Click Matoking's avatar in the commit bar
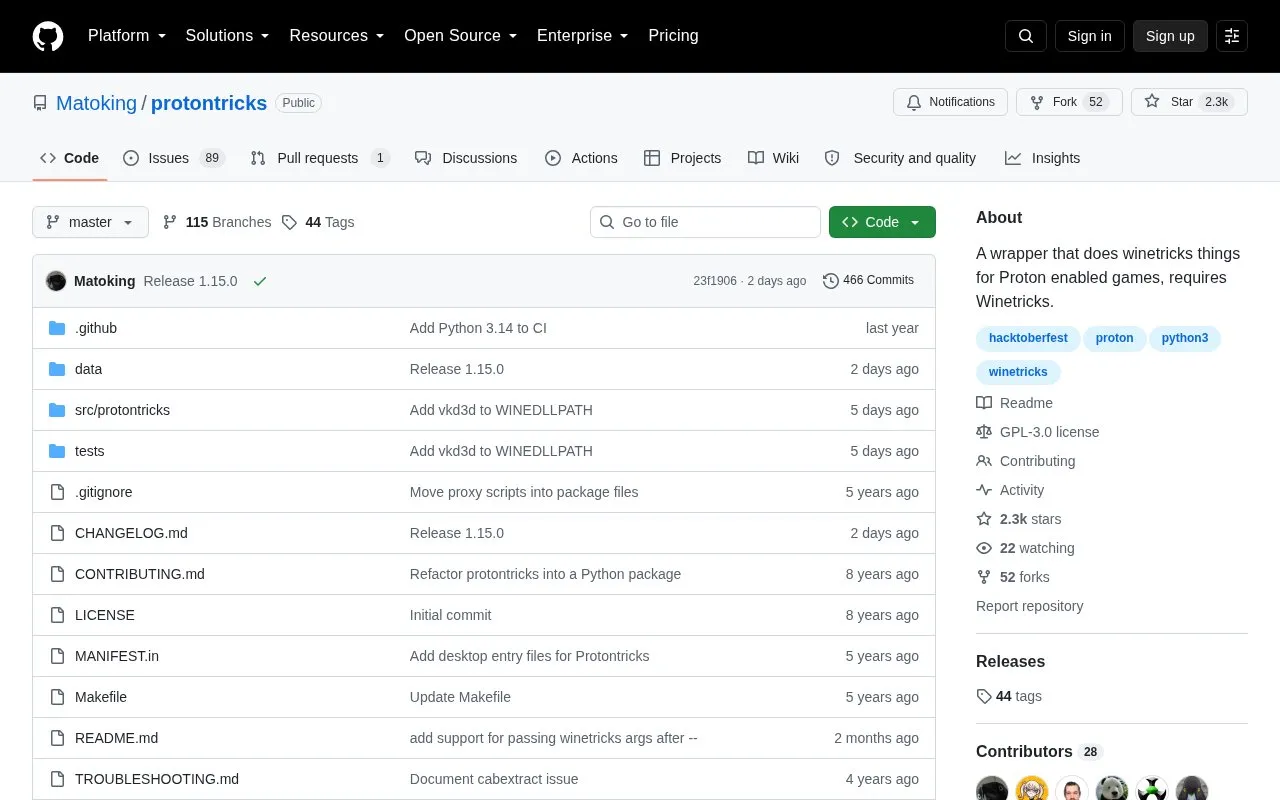The height and width of the screenshot is (800, 1280). click(x=56, y=281)
